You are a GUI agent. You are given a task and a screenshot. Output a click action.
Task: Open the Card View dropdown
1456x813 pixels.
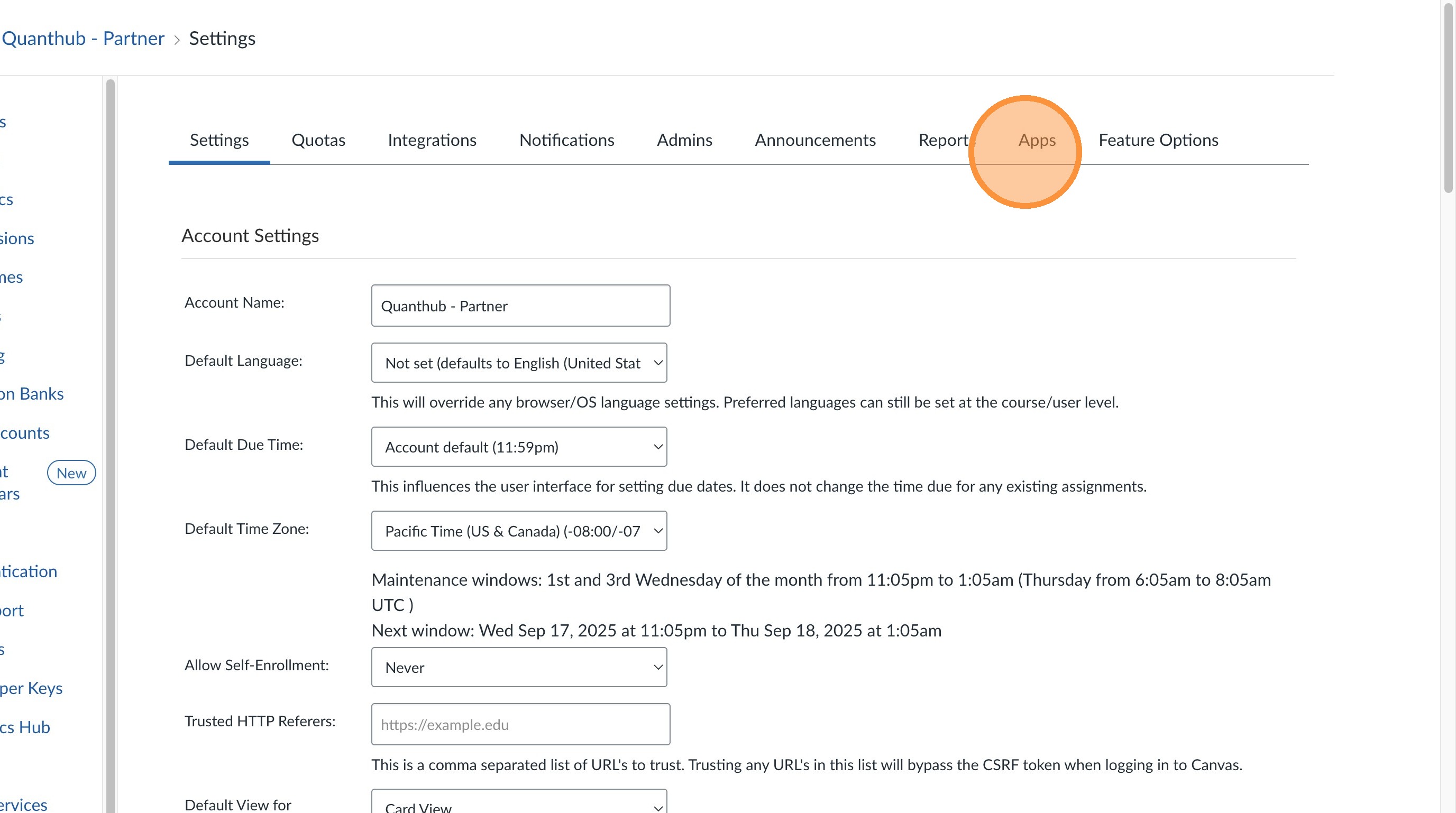519,805
